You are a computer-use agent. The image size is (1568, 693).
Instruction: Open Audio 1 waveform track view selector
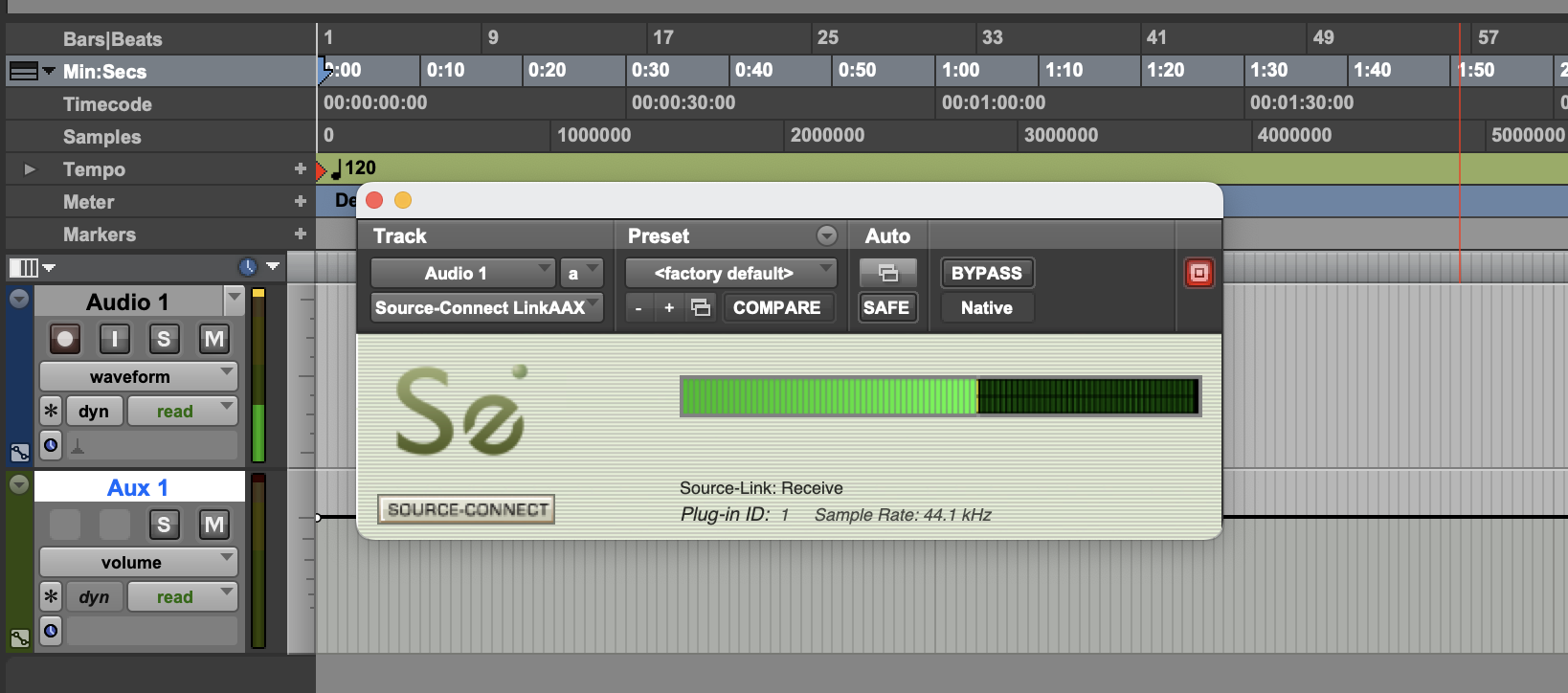[x=138, y=376]
